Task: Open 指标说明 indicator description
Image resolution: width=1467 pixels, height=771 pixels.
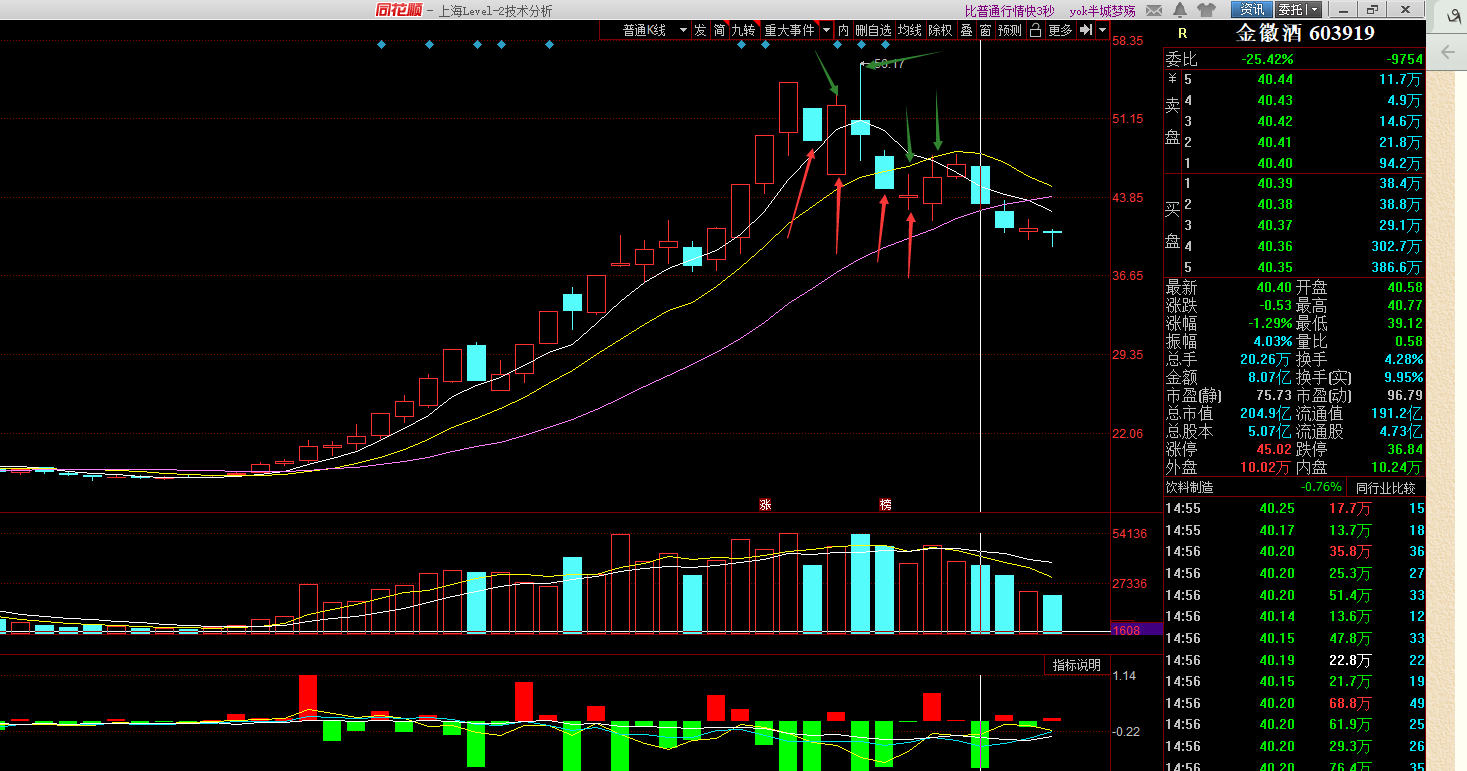Action: coord(1076,665)
